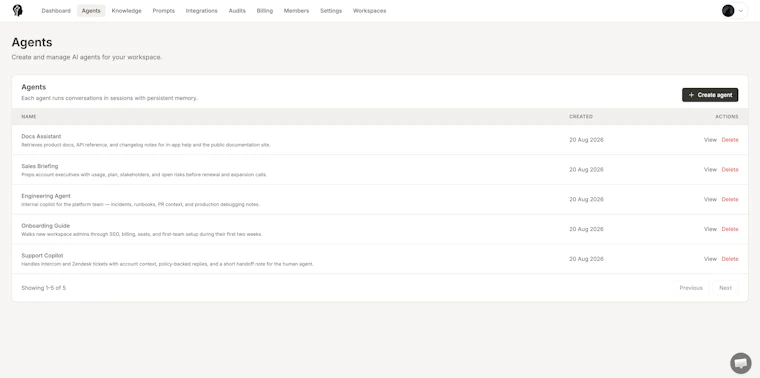
Task: Click the CREATED column header
Action: [581, 117]
